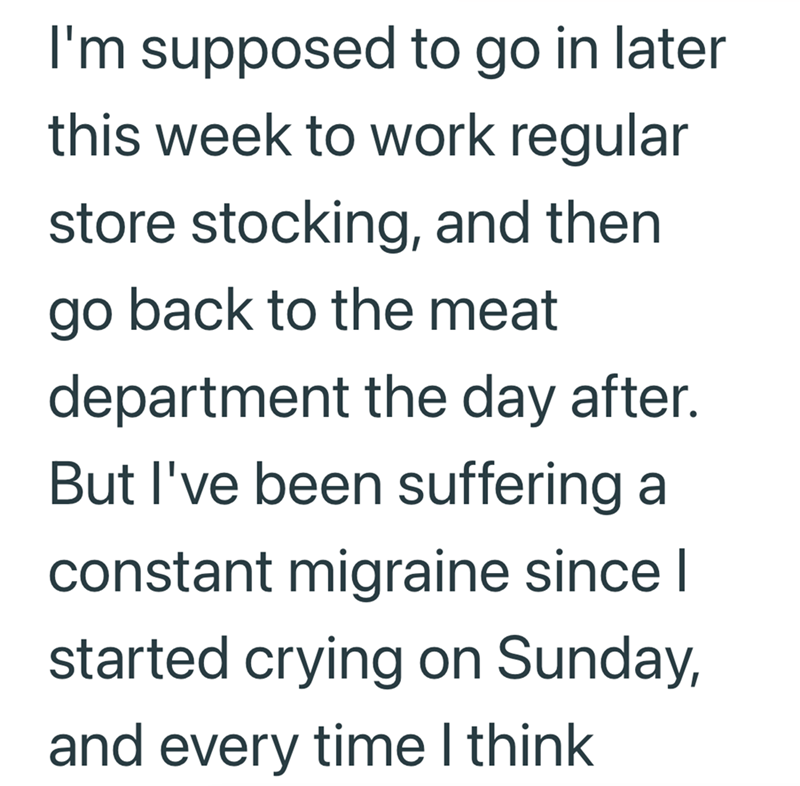Click the word "store" in third line
The height and width of the screenshot is (786, 800).
(x=112, y=224)
